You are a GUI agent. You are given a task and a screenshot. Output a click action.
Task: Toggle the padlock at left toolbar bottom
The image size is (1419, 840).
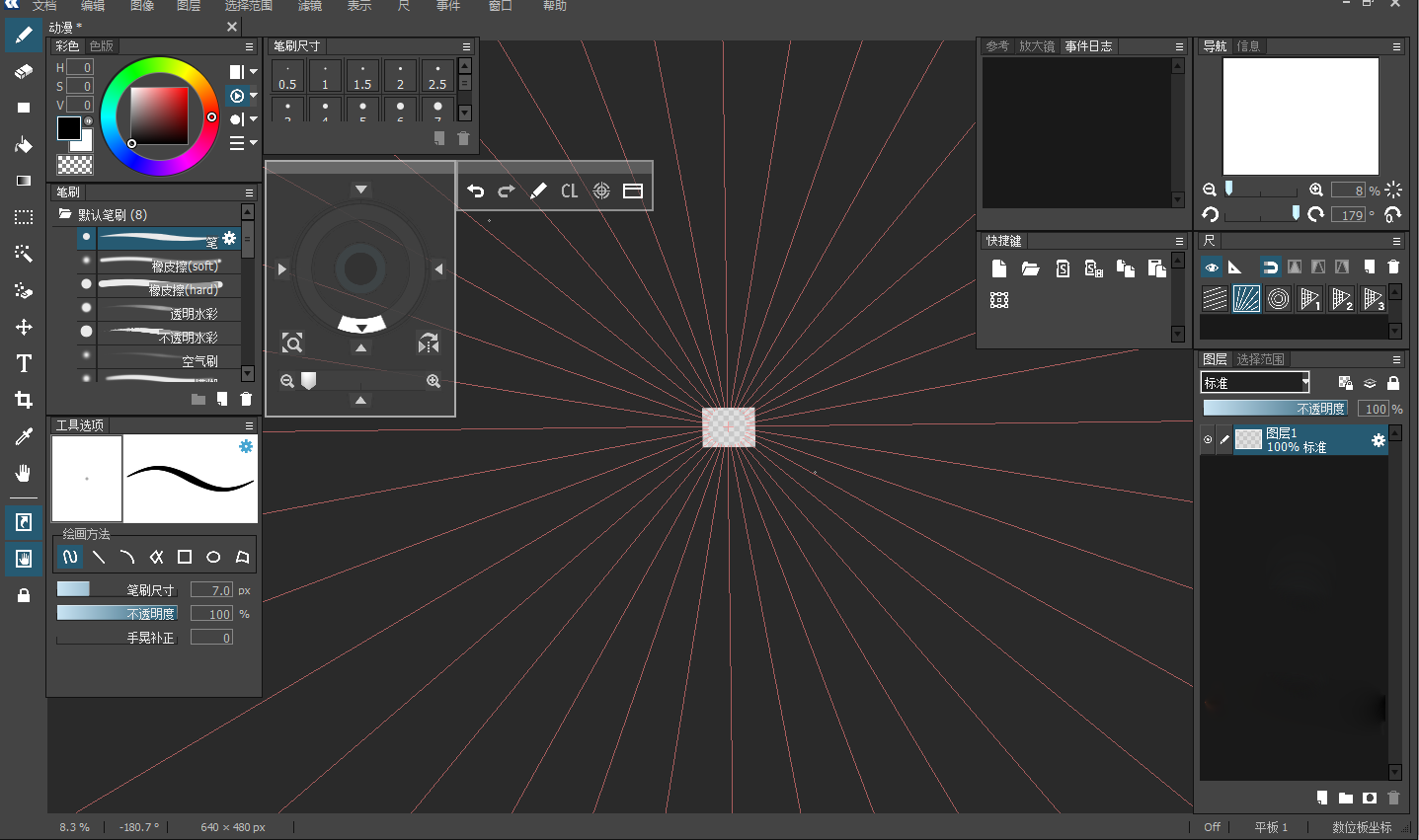pyautogui.click(x=24, y=595)
